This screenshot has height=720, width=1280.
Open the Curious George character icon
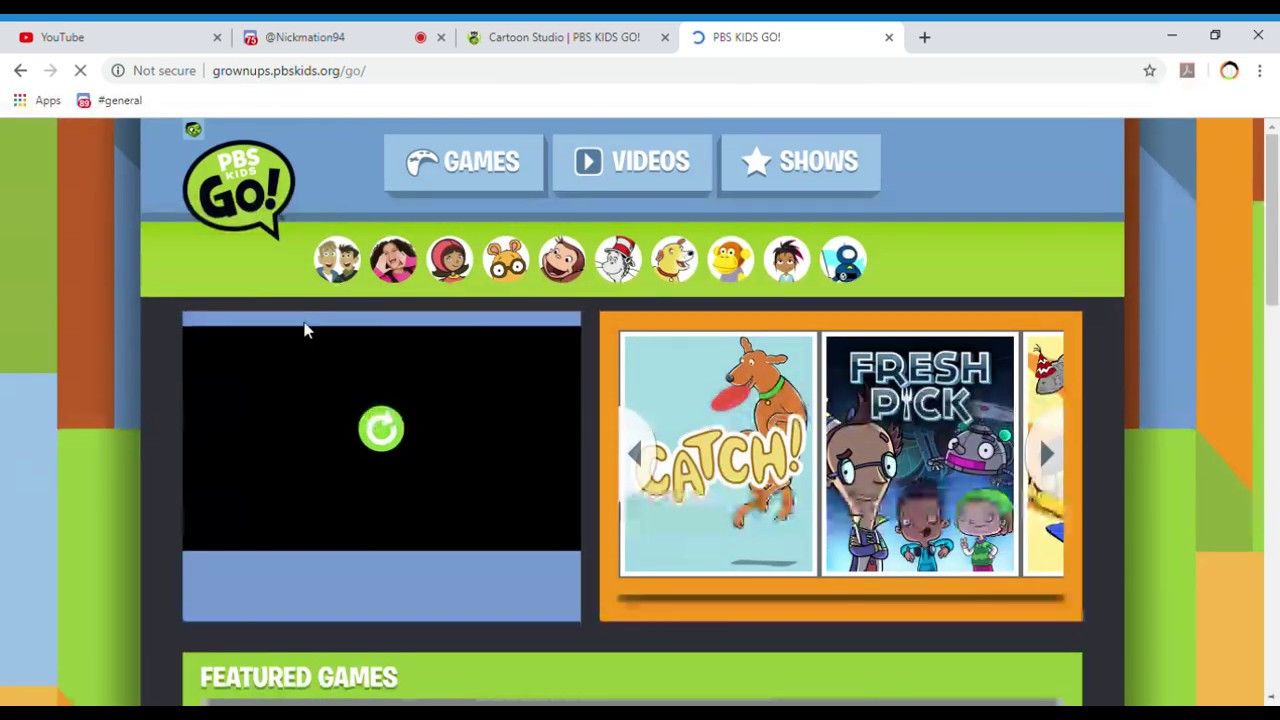coord(561,260)
